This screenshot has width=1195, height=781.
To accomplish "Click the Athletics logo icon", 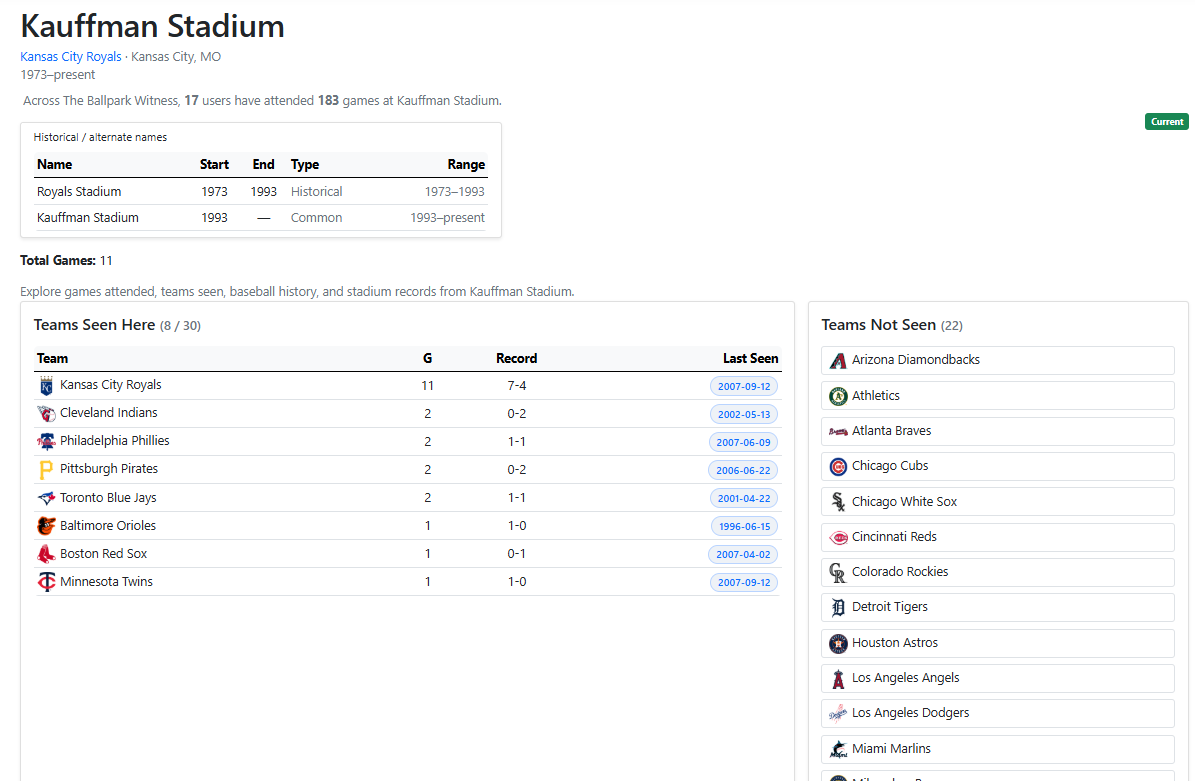I will click(x=838, y=396).
